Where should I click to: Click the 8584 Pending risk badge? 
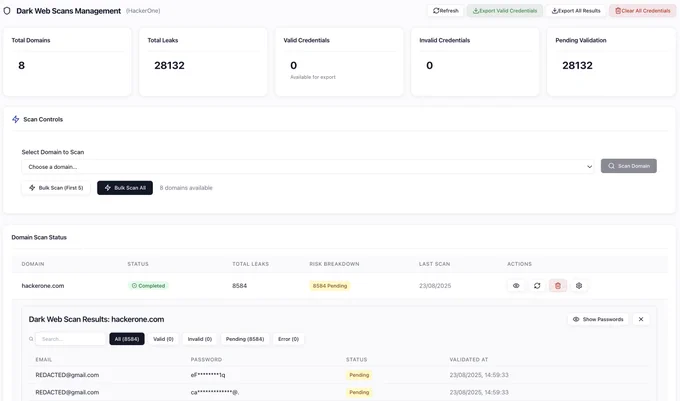330,286
